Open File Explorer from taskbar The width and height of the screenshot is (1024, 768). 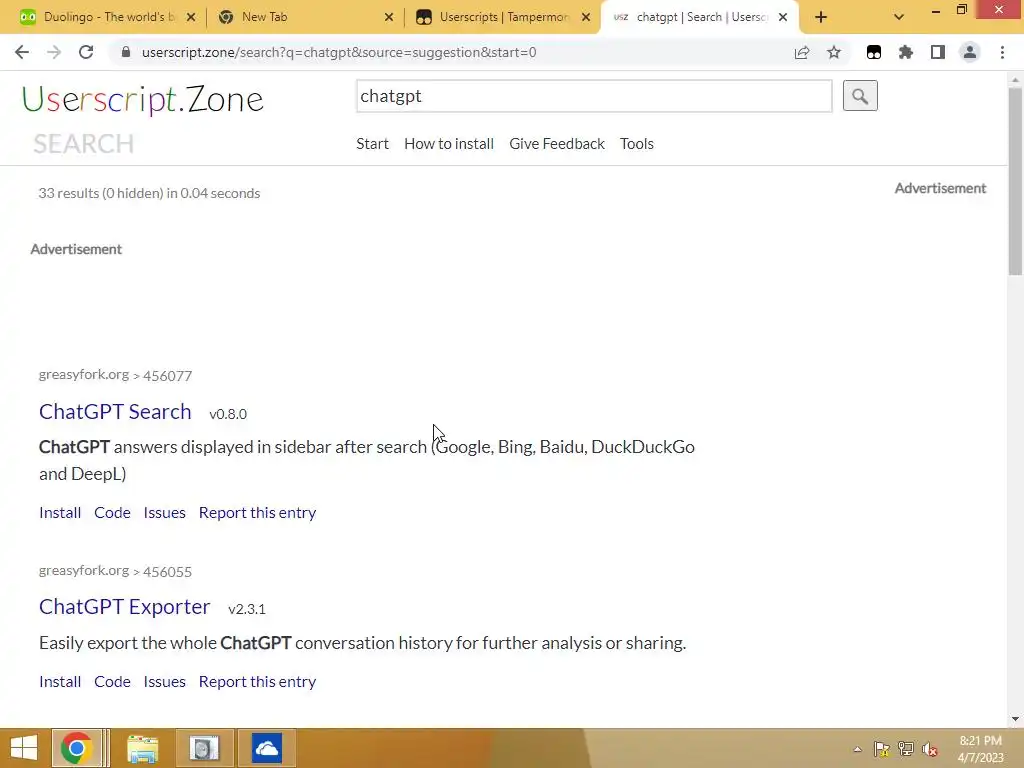[x=142, y=748]
